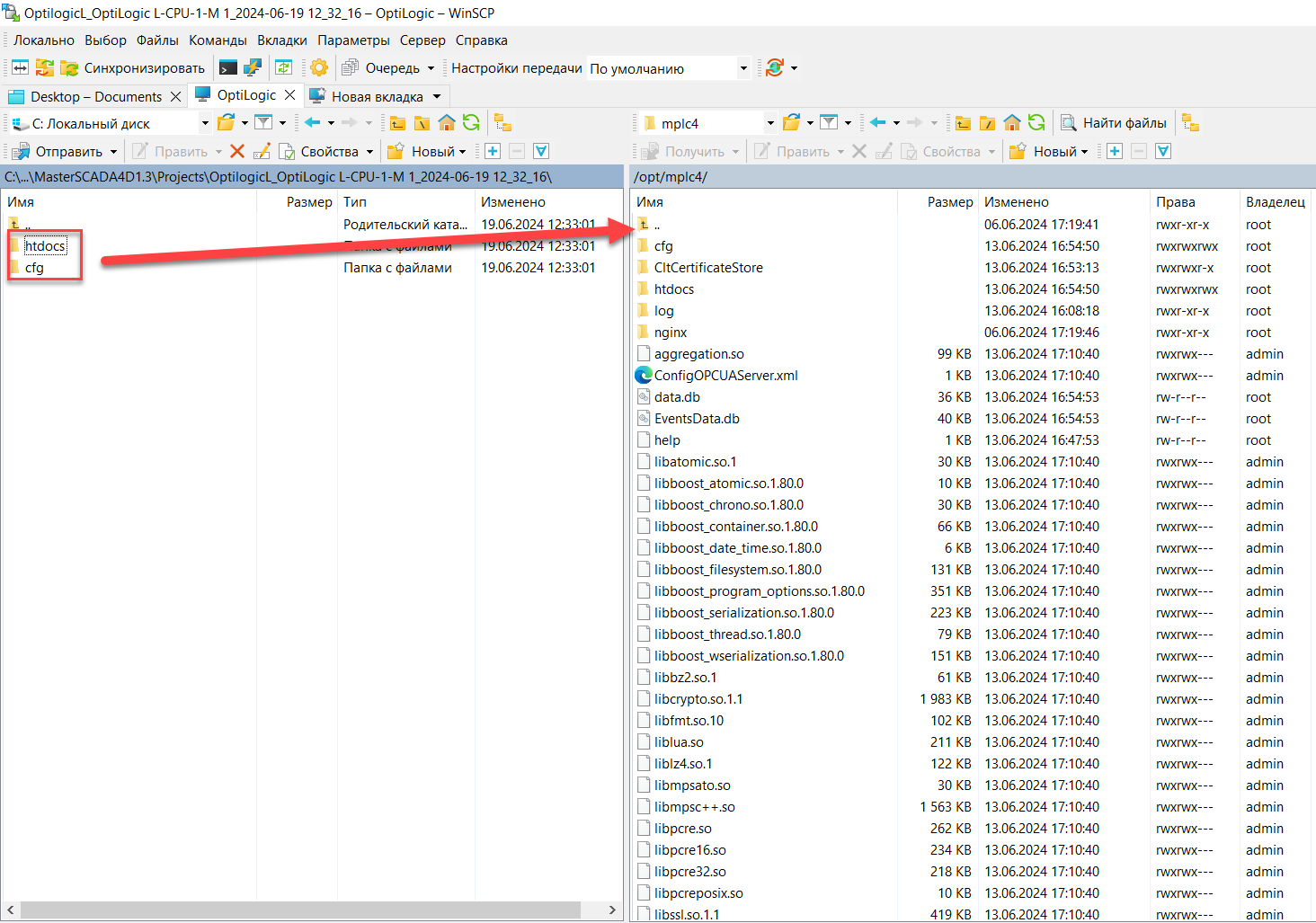Open remote panel selection options icon
Image resolution: width=1316 pixels, height=923 pixels.
pos(1163,151)
